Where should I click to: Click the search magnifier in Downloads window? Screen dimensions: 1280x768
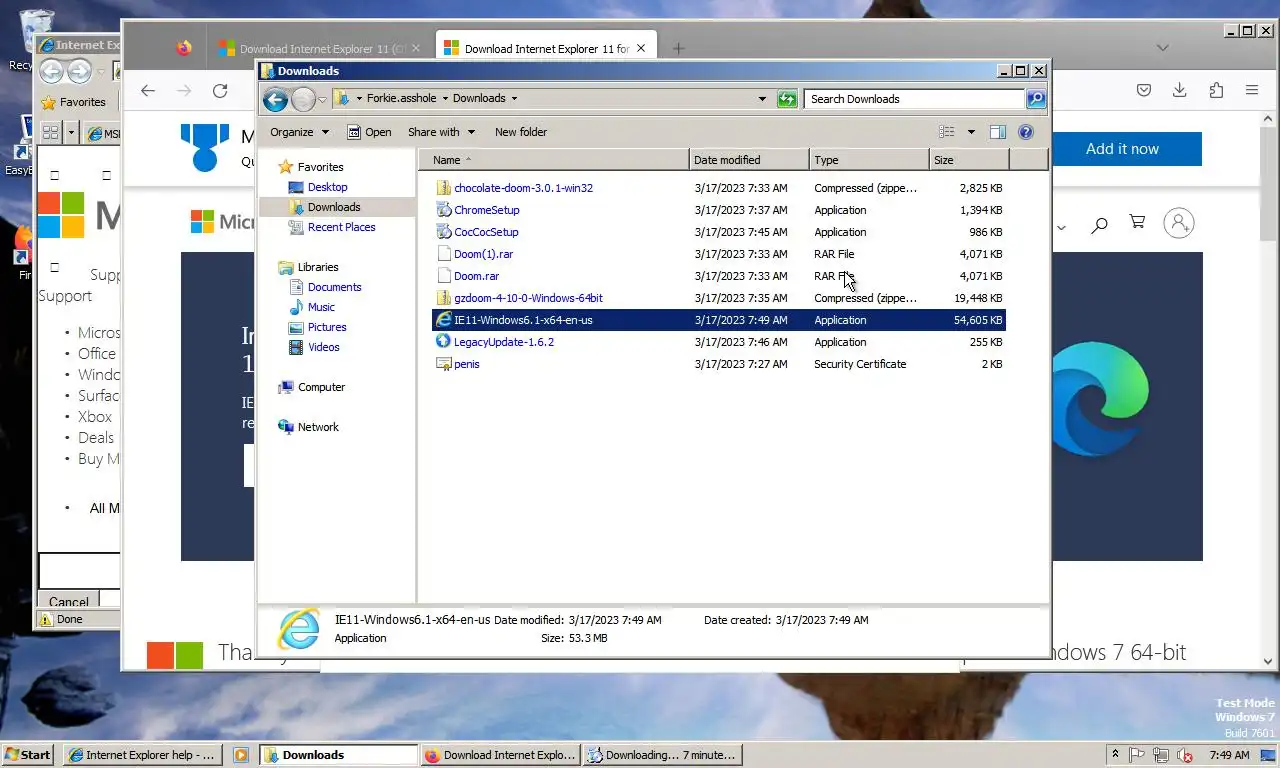(x=1036, y=99)
